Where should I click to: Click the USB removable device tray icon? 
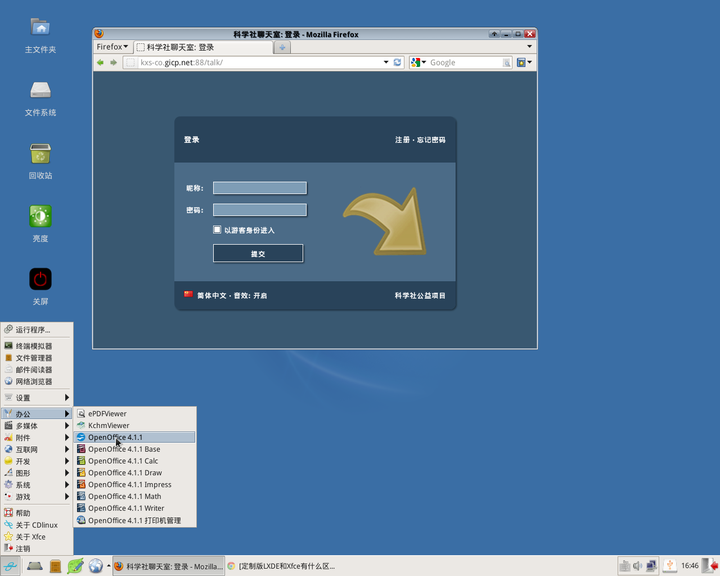669,566
